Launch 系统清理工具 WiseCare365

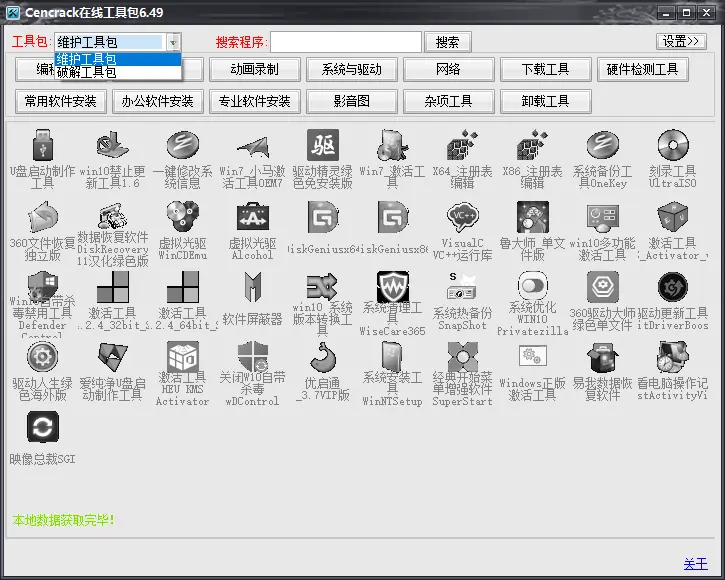[393, 287]
